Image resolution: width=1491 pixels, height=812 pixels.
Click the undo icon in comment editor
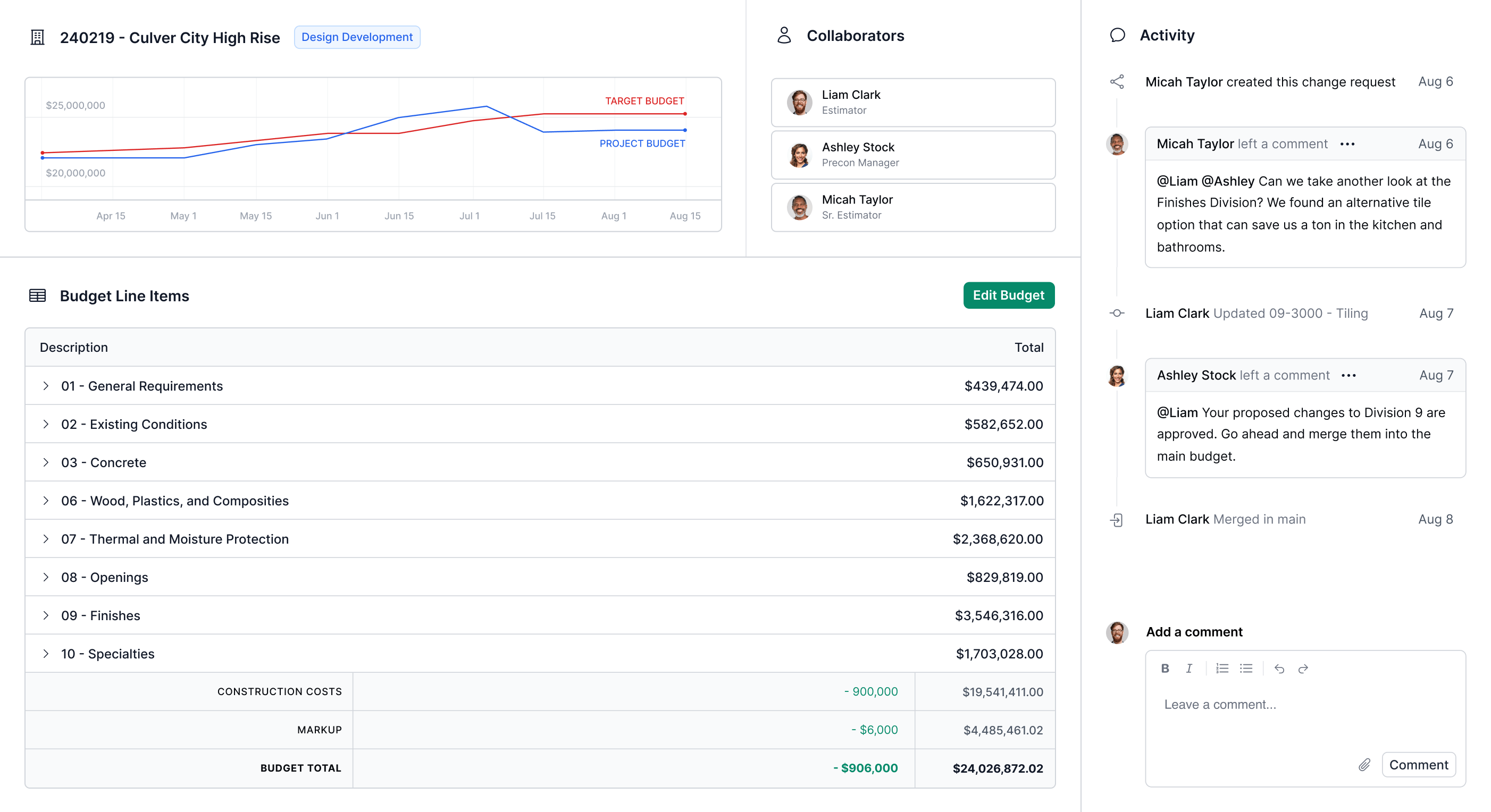(1279, 669)
